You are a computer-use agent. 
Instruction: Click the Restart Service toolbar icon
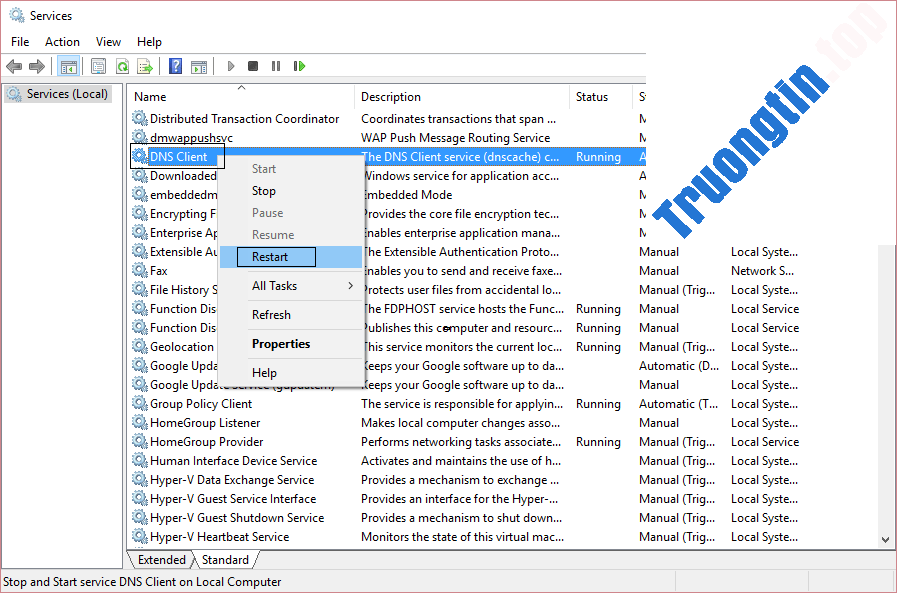[299, 66]
